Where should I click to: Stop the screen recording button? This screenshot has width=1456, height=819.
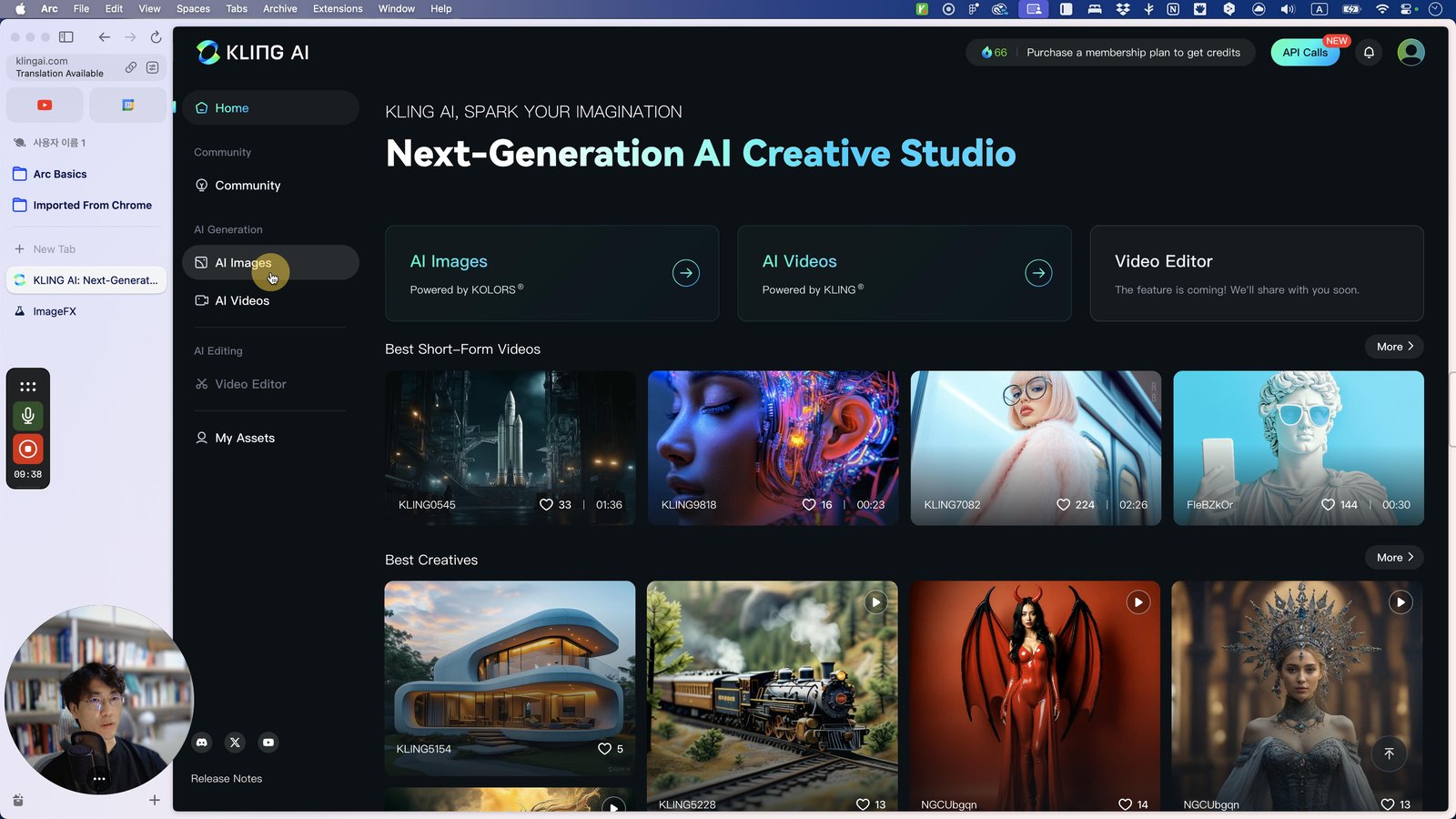[28, 449]
